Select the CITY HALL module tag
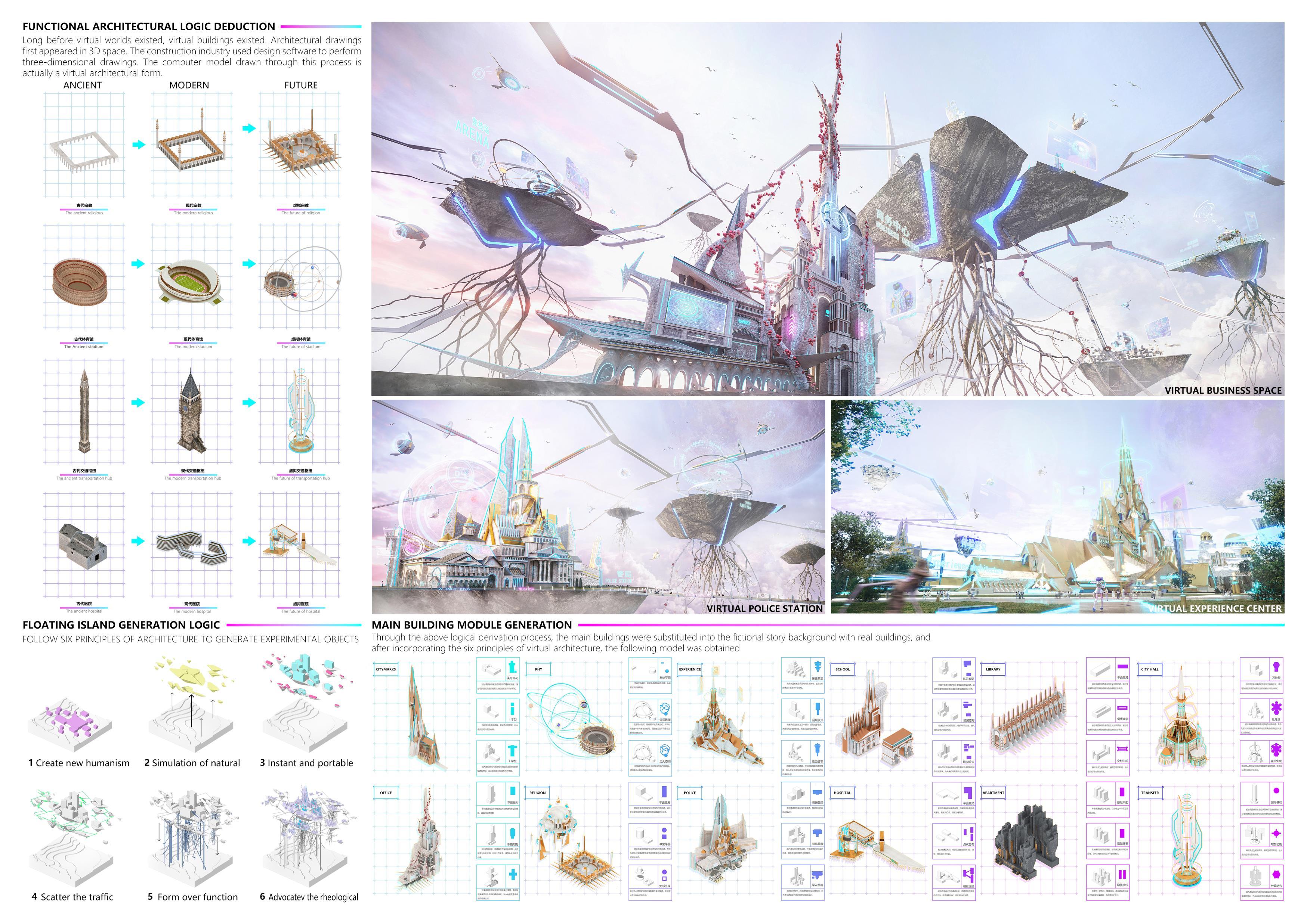Viewport: 1307px width, 924px height. click(x=1150, y=669)
